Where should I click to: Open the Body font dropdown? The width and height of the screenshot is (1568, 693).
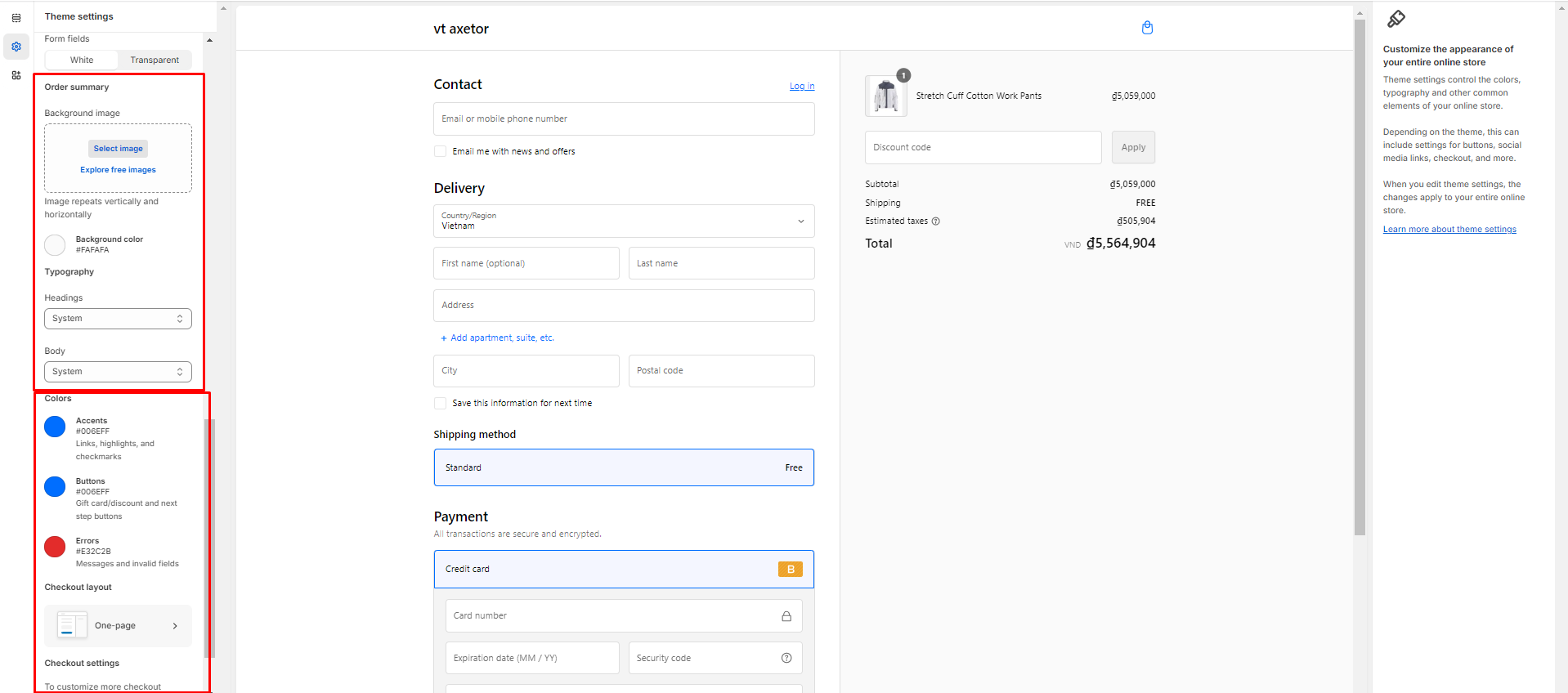(x=118, y=372)
